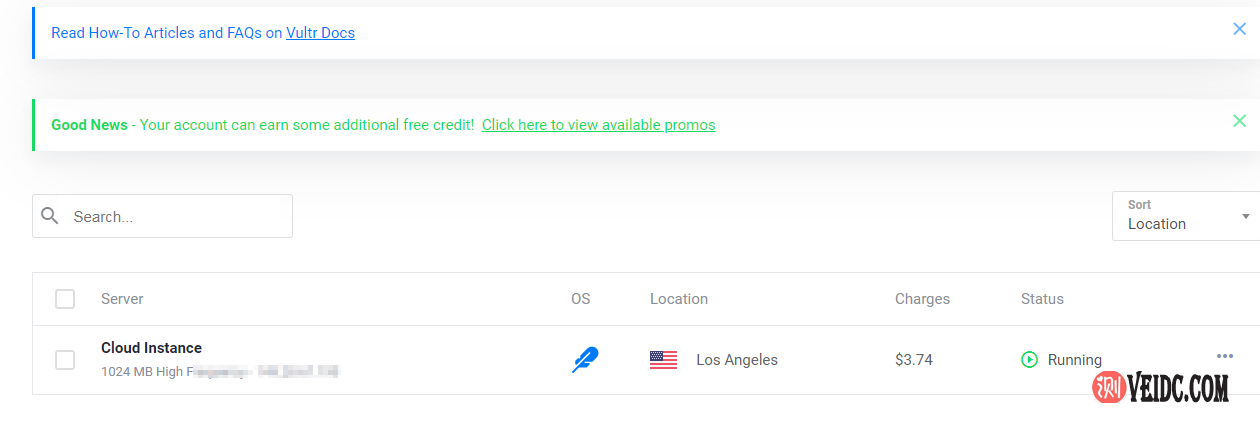Close the Good News promo banner
The width and height of the screenshot is (1260, 433).
click(x=1239, y=121)
